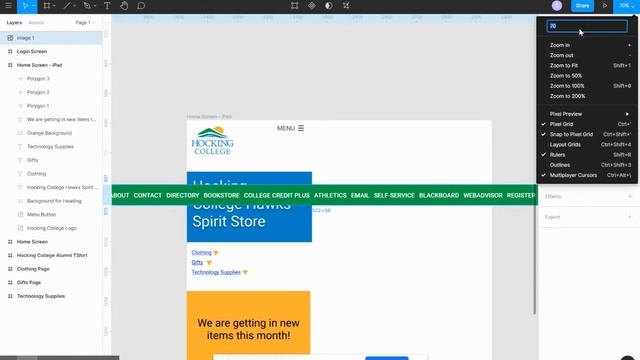Choose Zoom in from menu
640x360 pixels.
tap(588, 45)
